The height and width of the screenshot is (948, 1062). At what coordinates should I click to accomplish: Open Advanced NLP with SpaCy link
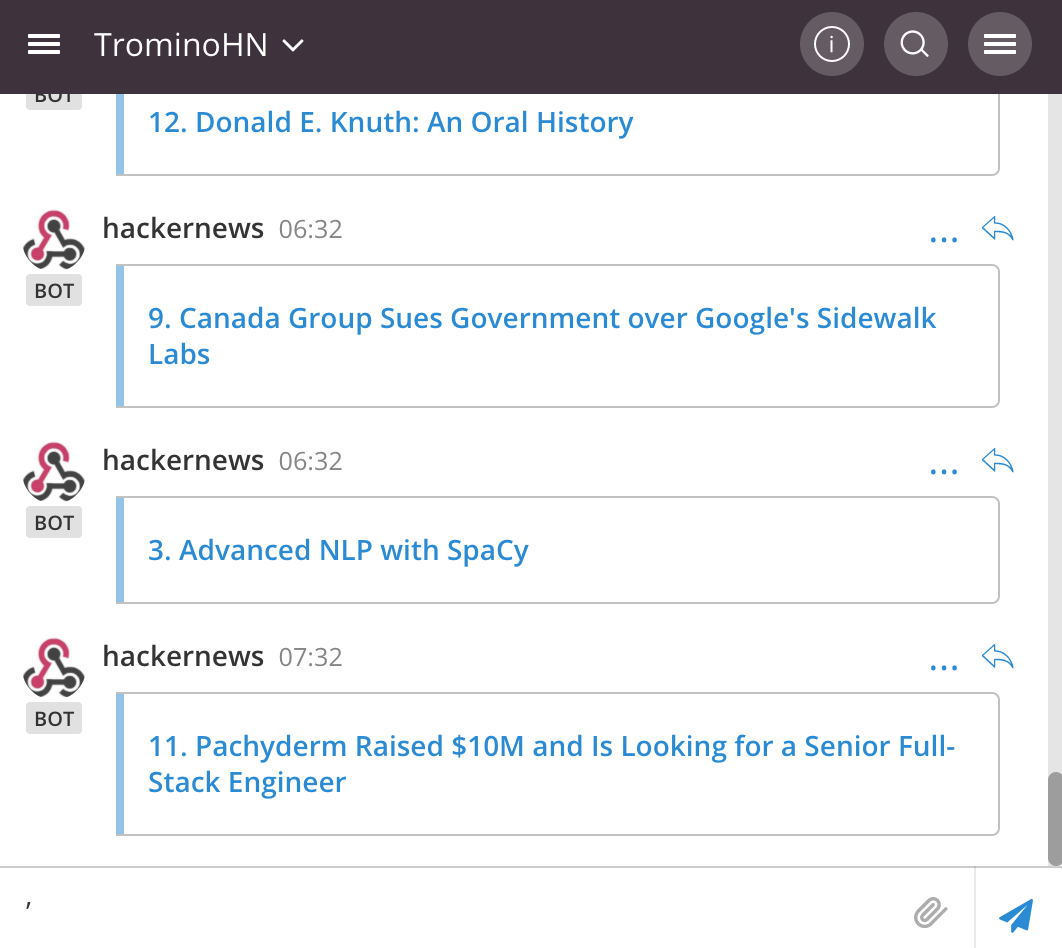[x=338, y=551]
